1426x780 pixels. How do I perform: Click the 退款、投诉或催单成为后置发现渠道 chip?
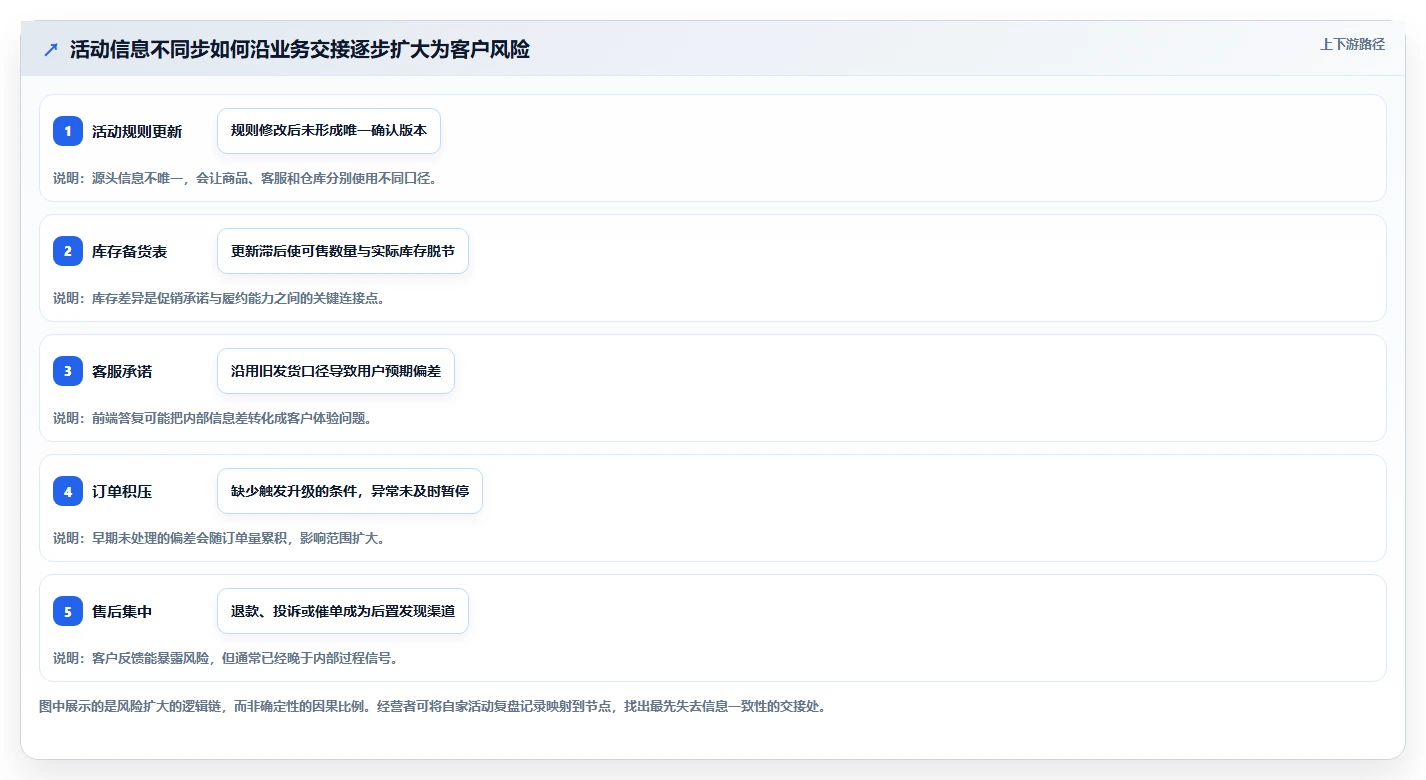click(x=343, y=611)
